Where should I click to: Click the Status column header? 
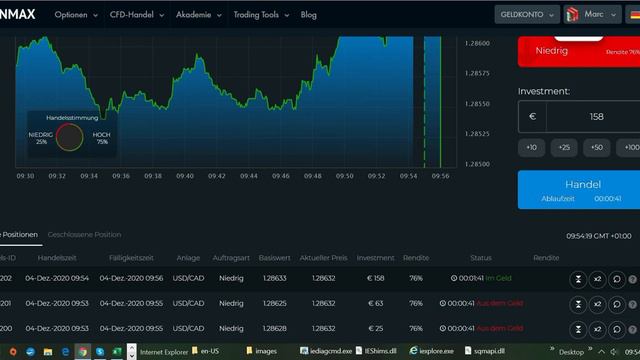480,258
